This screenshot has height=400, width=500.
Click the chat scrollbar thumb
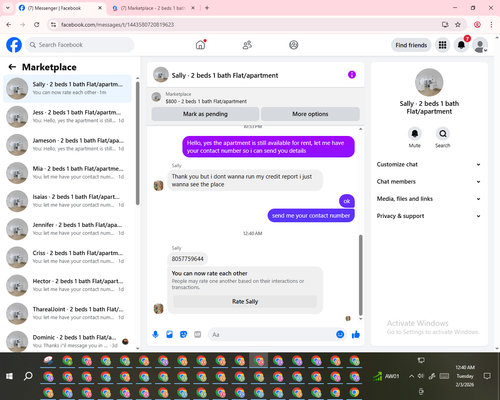(x=360, y=275)
